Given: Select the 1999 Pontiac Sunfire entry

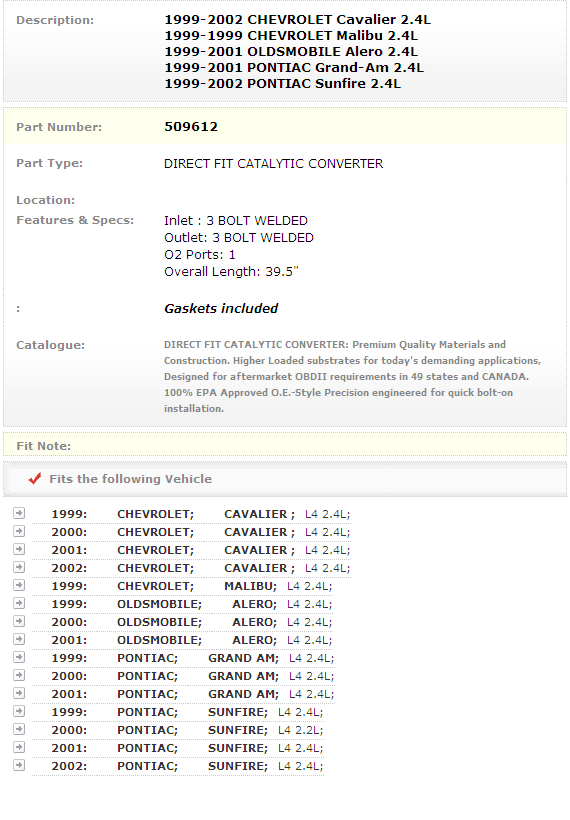Looking at the screenshot, I should [x=187, y=712].
